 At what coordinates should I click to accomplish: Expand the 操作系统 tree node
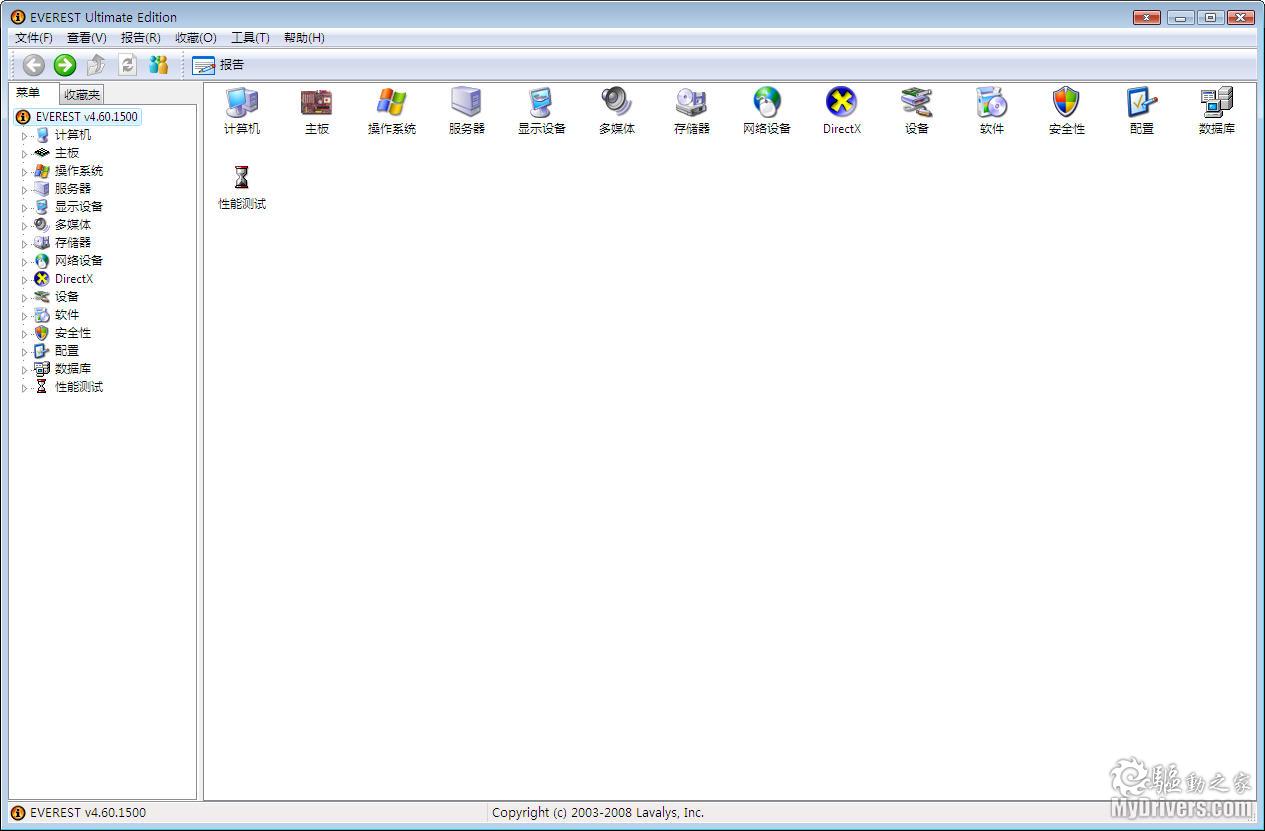click(x=25, y=171)
